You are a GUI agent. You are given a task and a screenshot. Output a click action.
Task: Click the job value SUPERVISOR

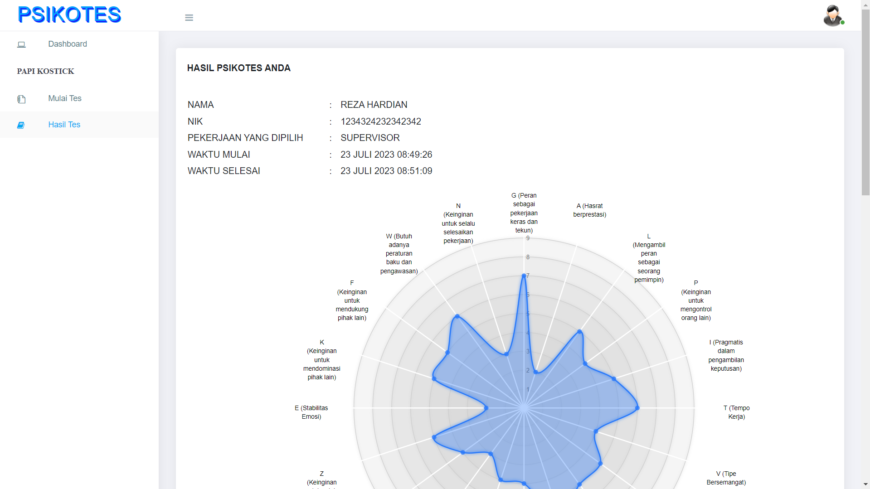click(370, 138)
